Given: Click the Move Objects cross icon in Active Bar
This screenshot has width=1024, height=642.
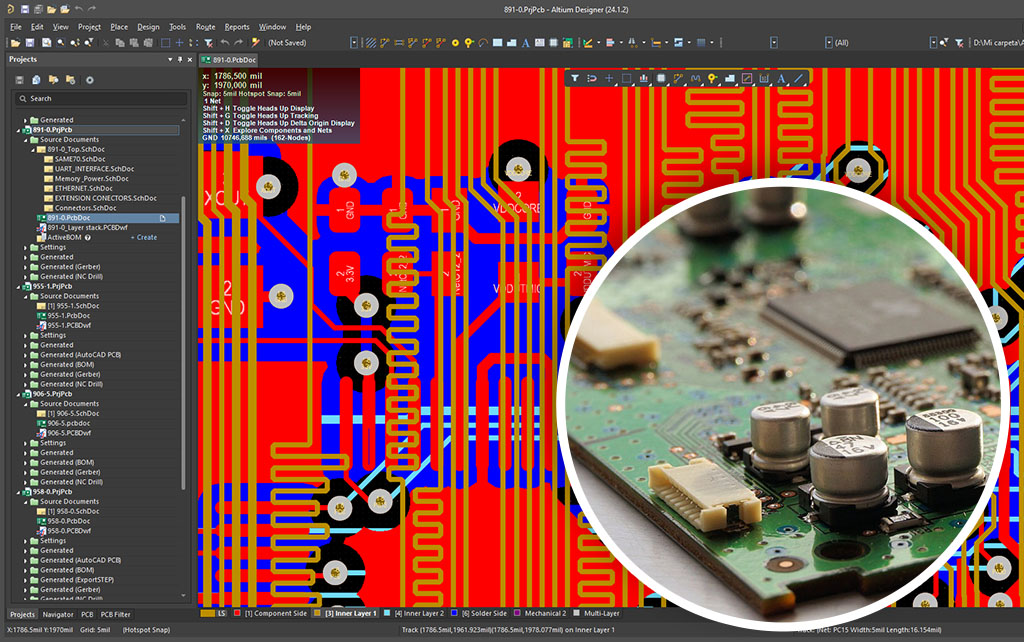Looking at the screenshot, I should click(x=609, y=78).
